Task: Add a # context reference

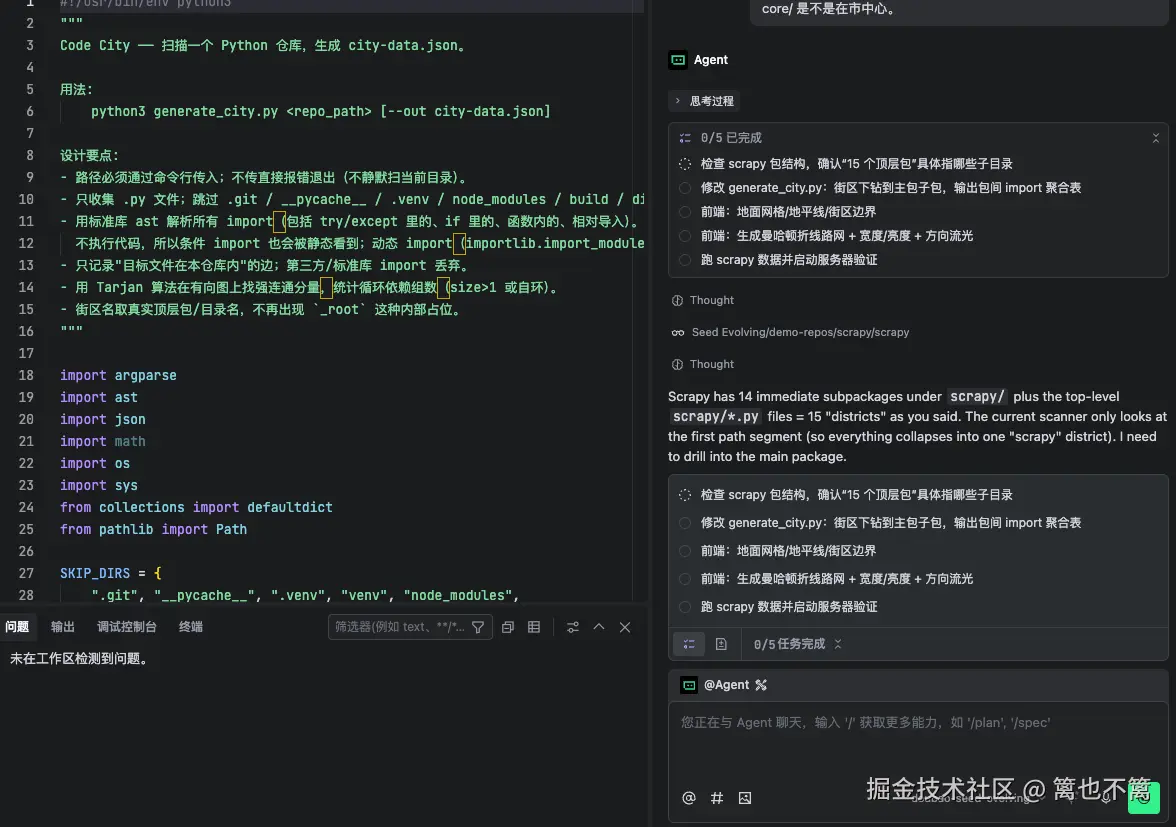Action: click(717, 798)
